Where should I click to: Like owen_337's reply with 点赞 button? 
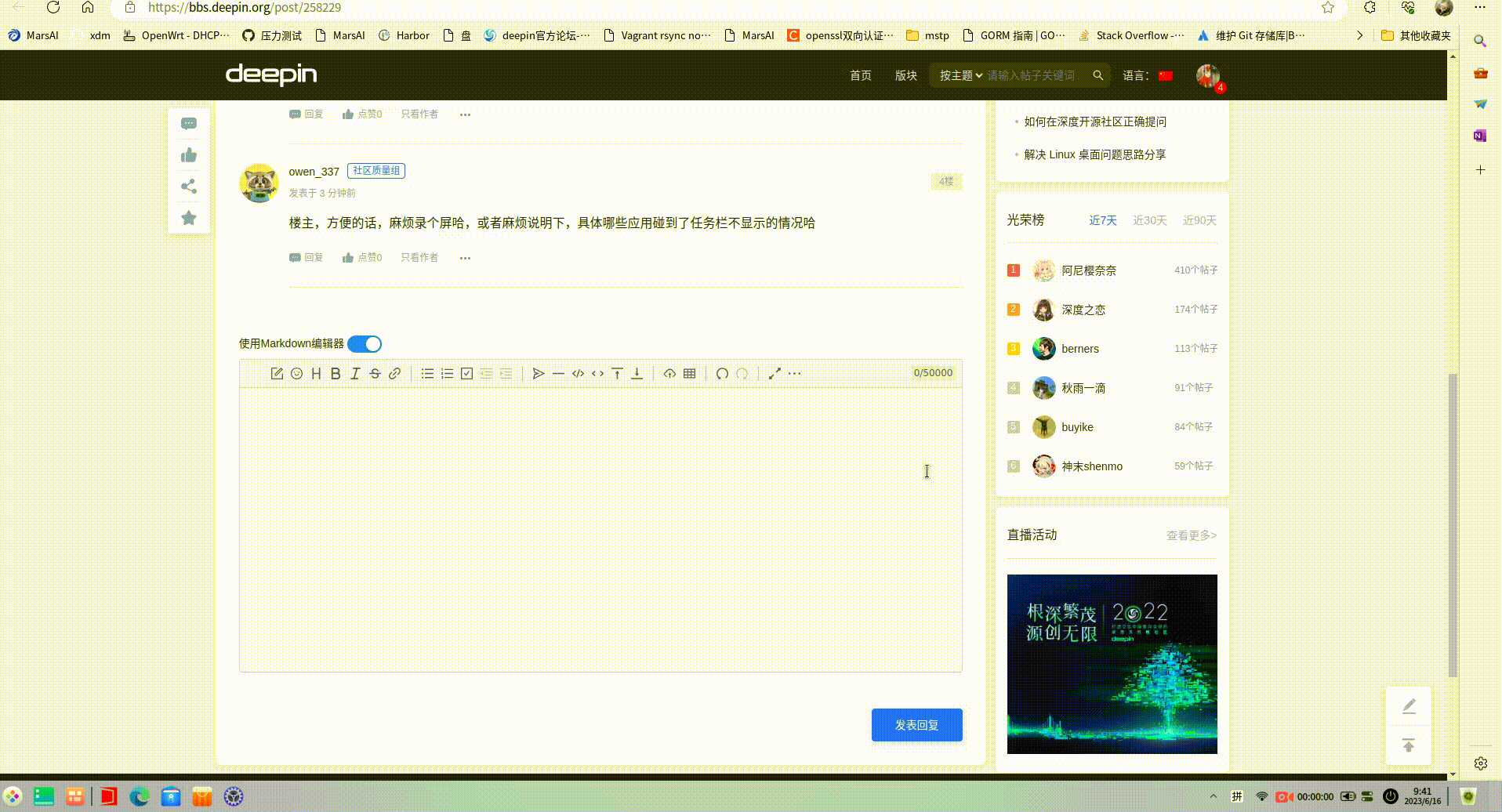click(x=362, y=257)
